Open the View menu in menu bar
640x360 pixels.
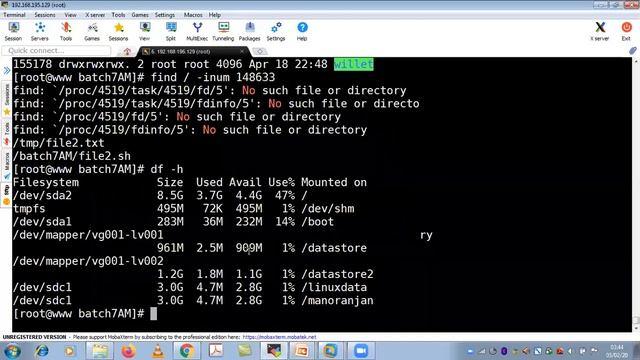coord(70,15)
